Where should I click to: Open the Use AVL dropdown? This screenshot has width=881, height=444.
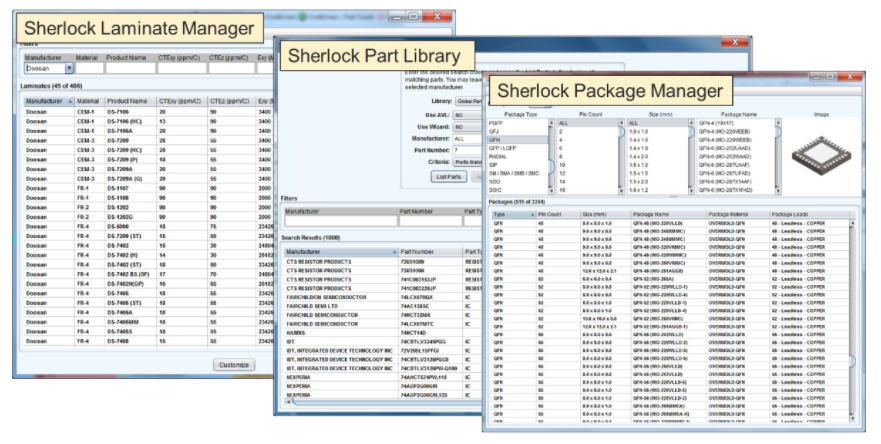click(x=467, y=115)
